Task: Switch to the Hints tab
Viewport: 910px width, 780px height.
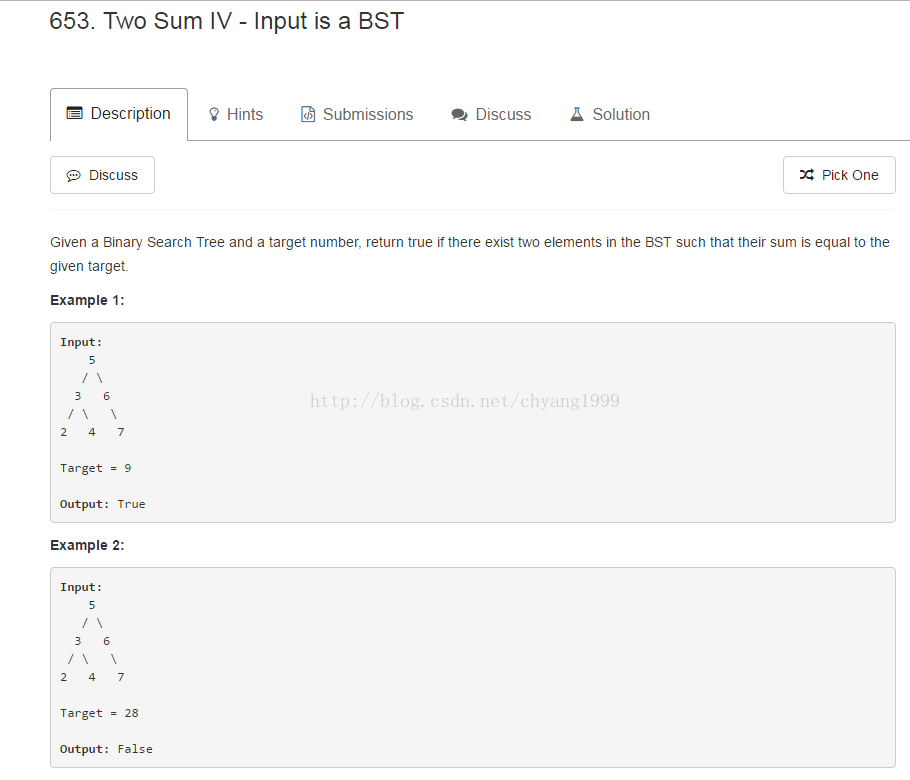Action: [x=244, y=115]
